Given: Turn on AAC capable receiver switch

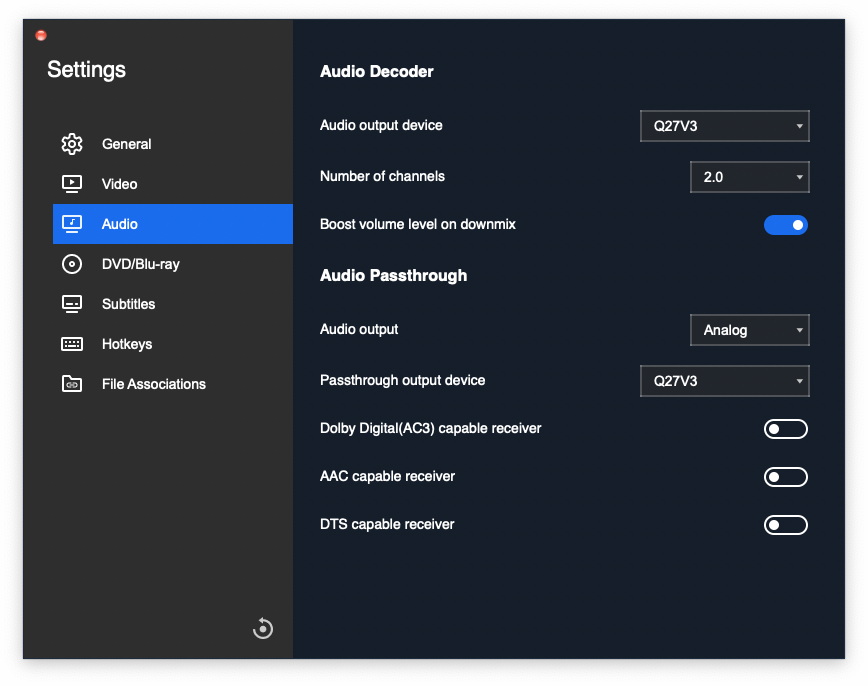Looking at the screenshot, I should click(x=786, y=477).
